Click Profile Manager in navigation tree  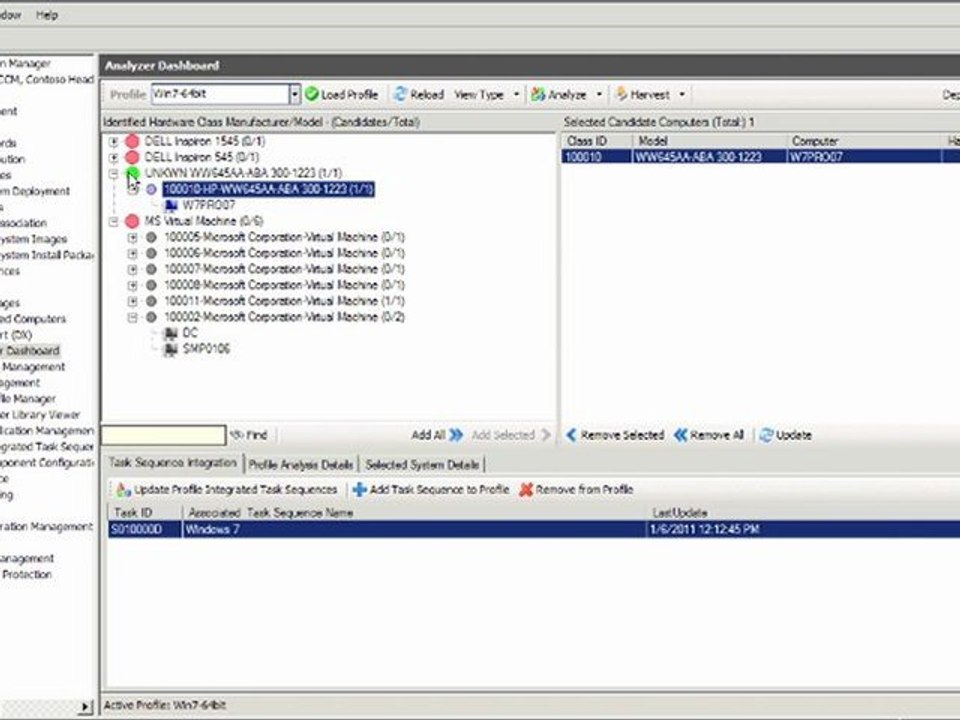click(28, 399)
